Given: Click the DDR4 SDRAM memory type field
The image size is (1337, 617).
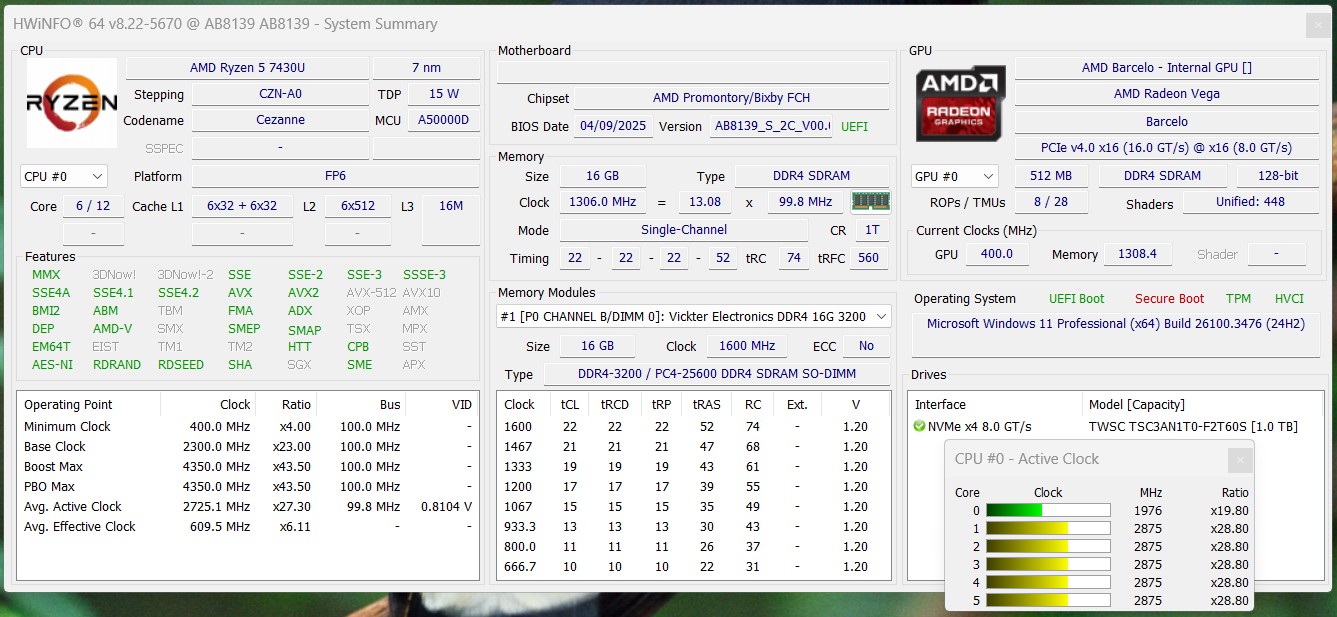Looking at the screenshot, I should (812, 176).
